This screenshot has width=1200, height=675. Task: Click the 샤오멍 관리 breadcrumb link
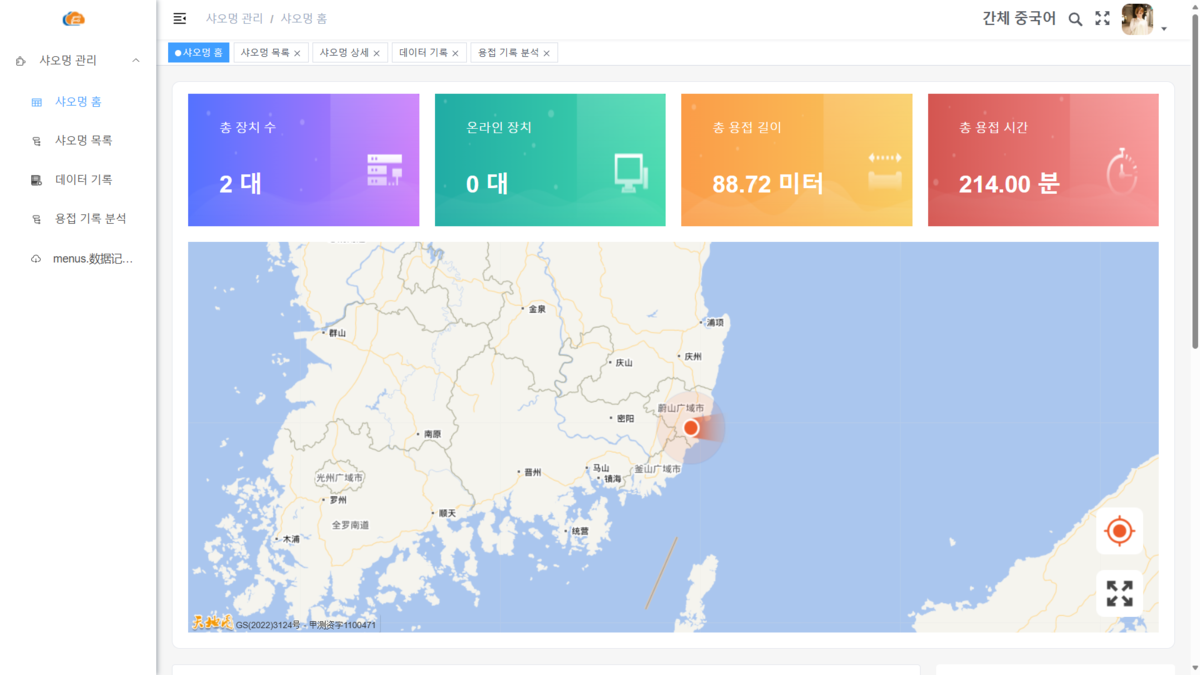tap(235, 18)
